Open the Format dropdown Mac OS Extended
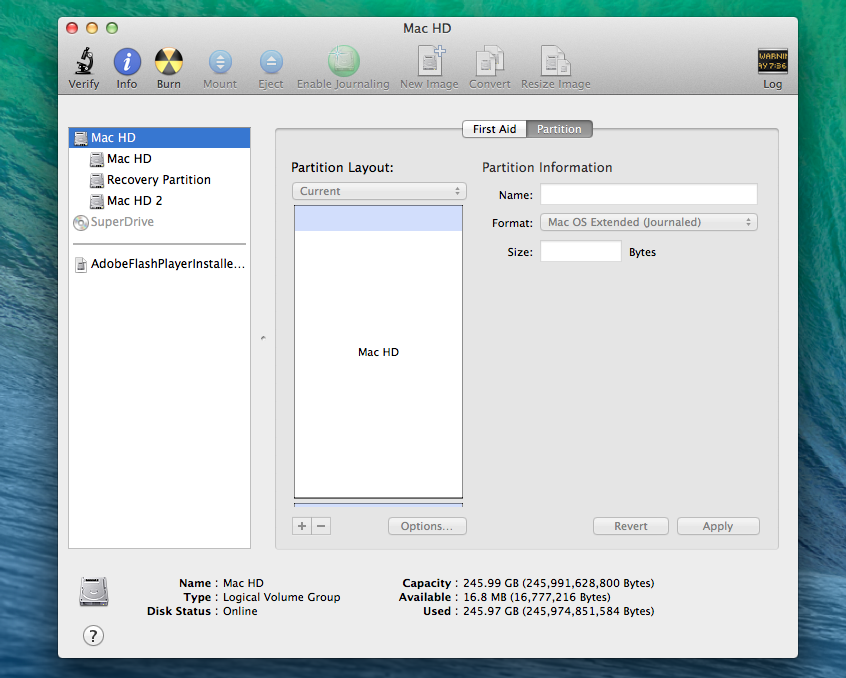The image size is (846, 678). (649, 222)
